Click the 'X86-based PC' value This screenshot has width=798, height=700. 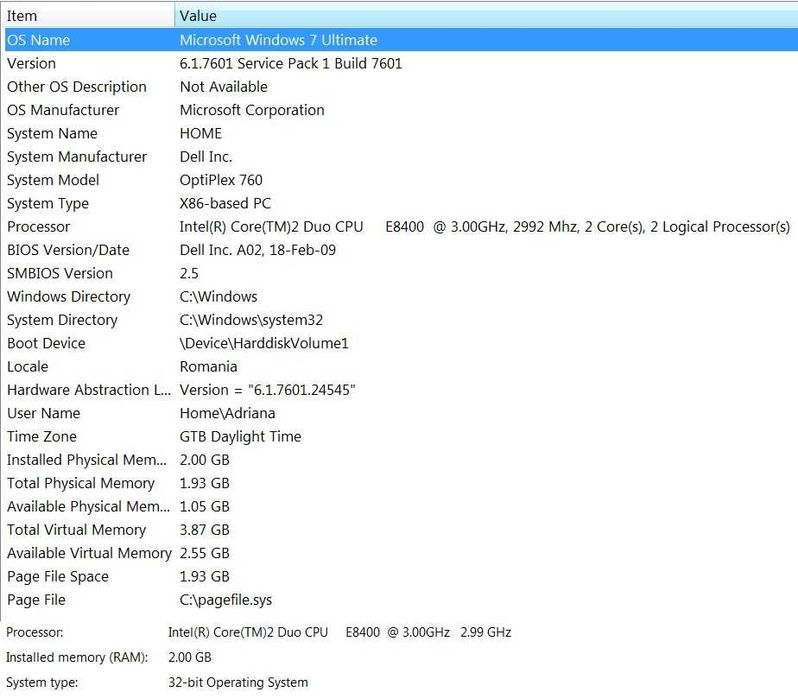(225, 203)
